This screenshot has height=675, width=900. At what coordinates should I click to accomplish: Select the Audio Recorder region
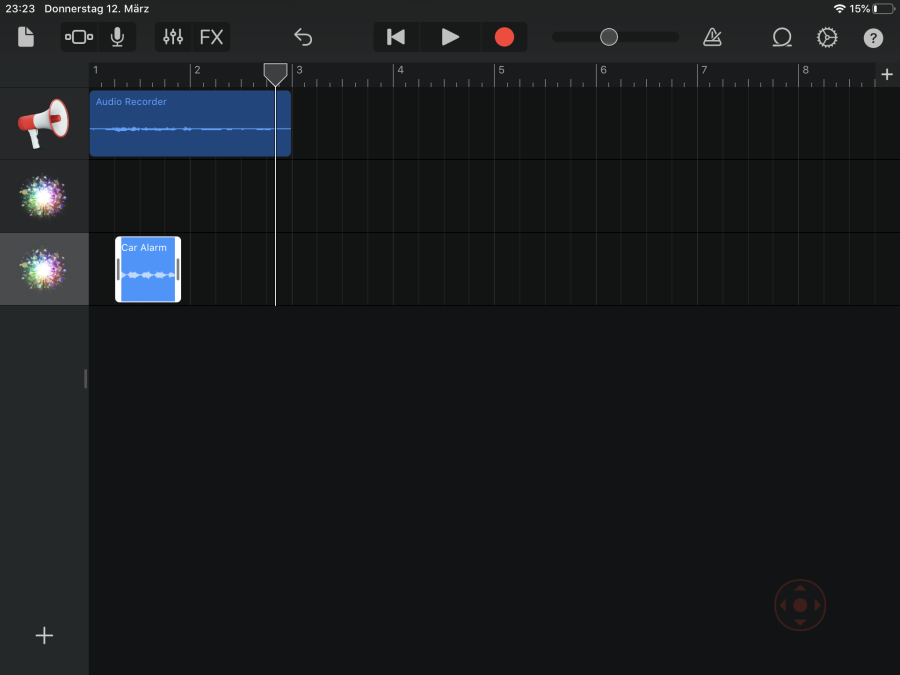click(x=190, y=124)
